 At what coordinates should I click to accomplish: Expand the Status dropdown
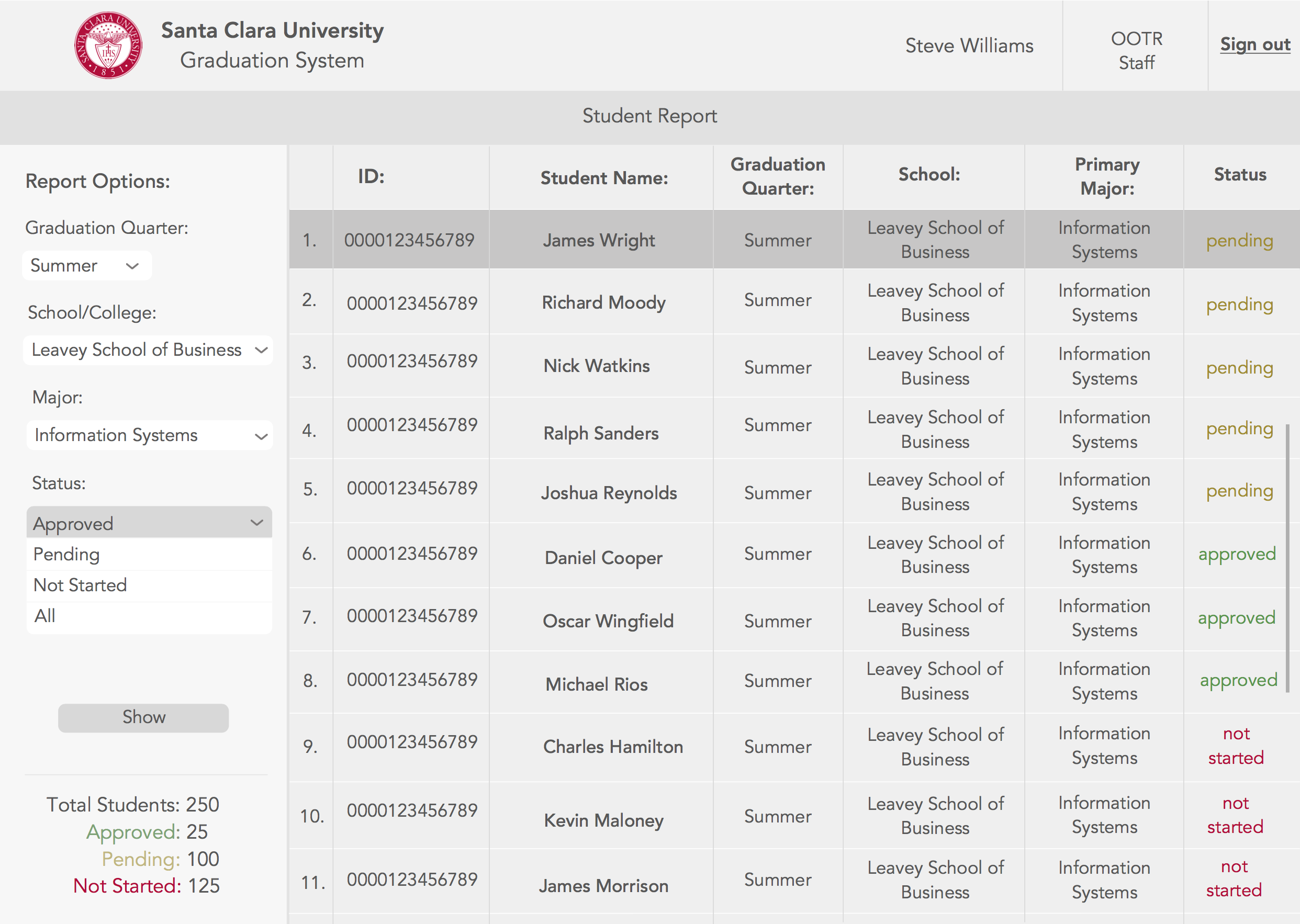149,522
